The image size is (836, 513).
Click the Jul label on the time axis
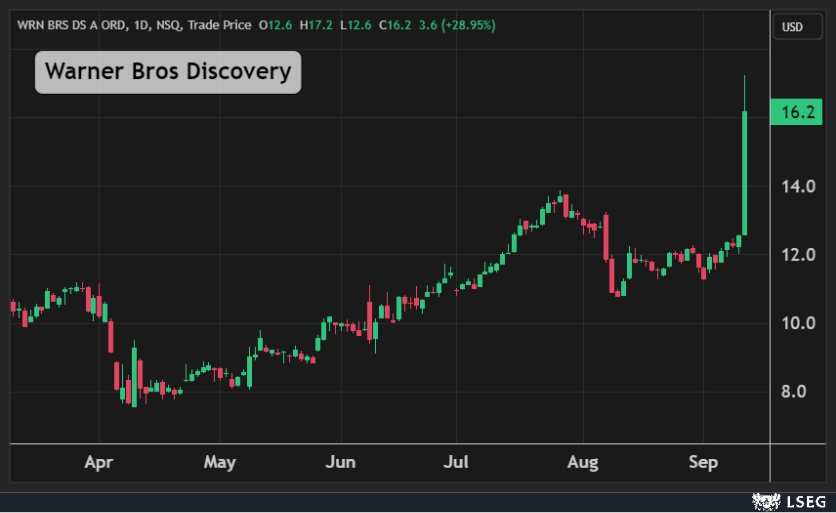[456, 462]
